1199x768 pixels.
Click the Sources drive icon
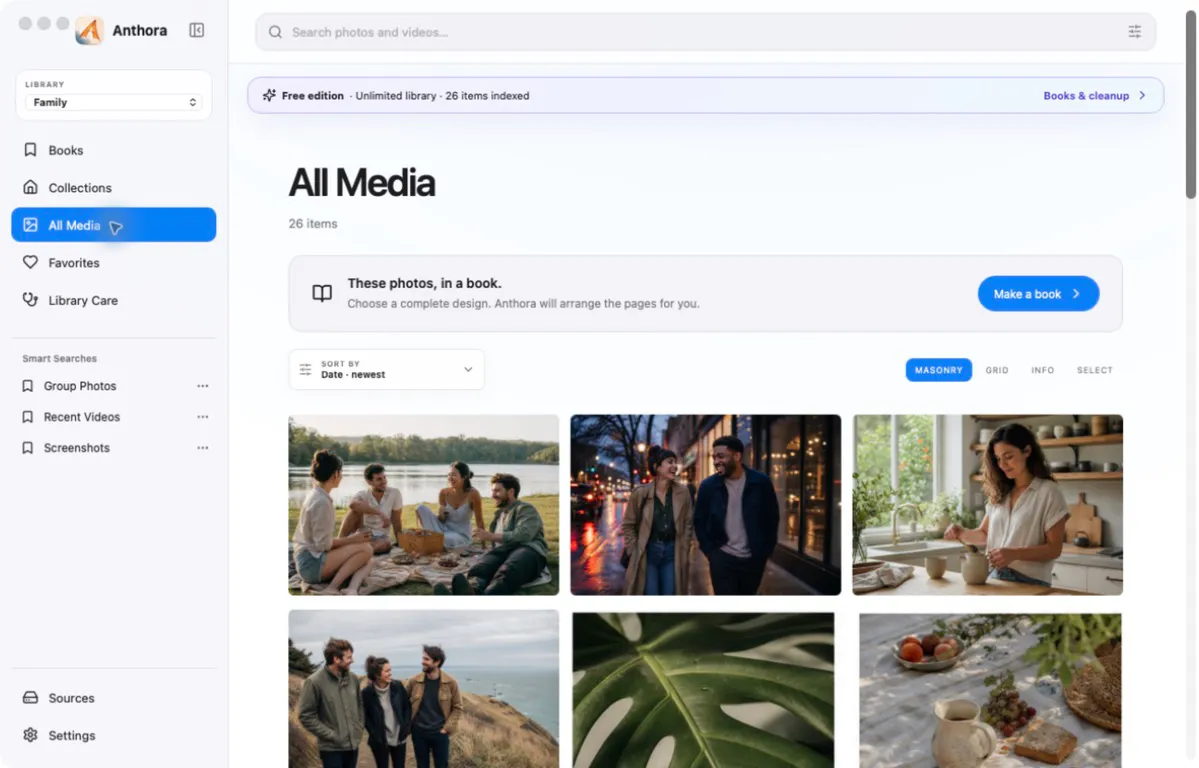31,698
